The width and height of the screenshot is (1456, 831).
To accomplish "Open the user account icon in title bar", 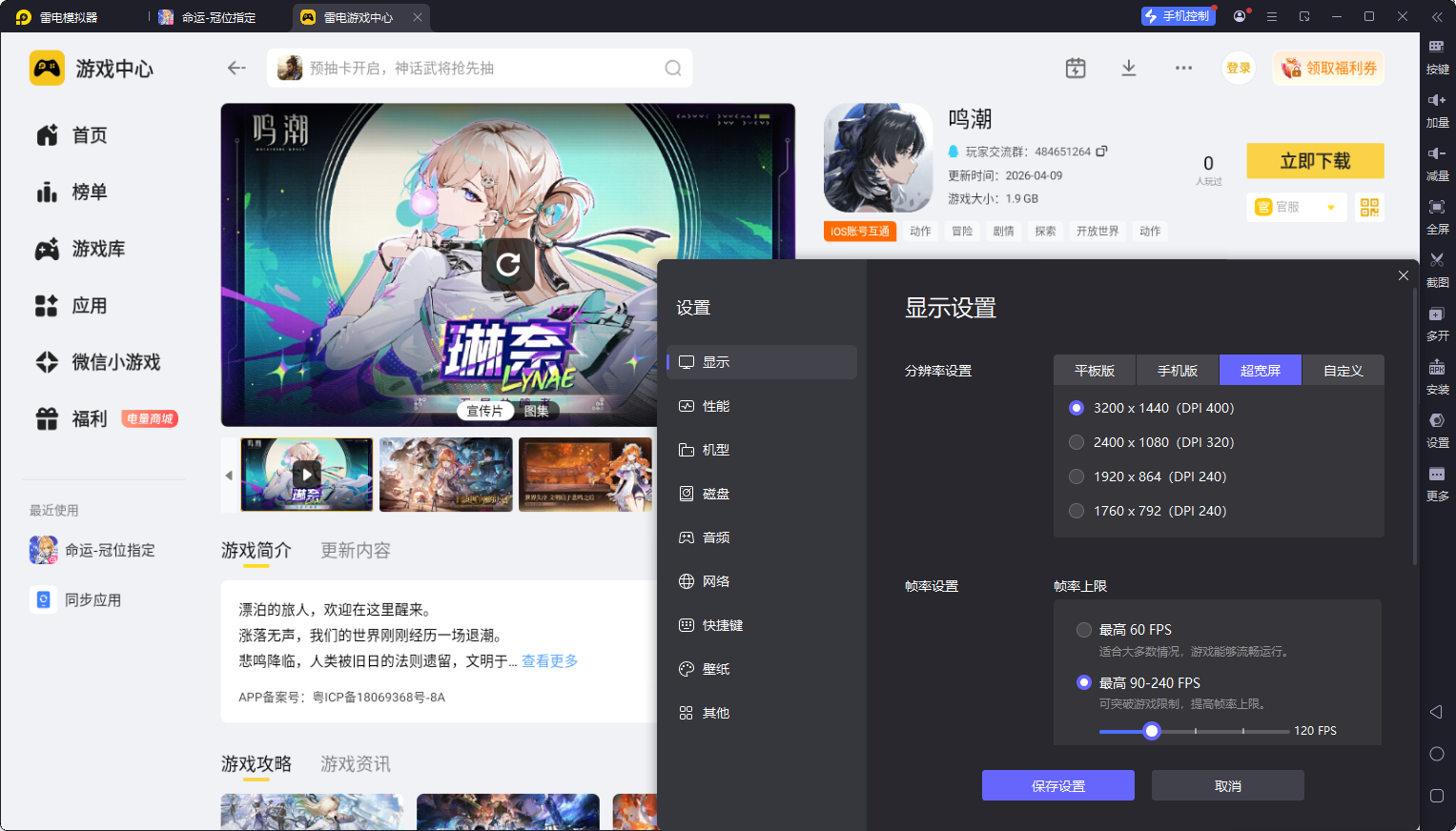I will pyautogui.click(x=1240, y=16).
